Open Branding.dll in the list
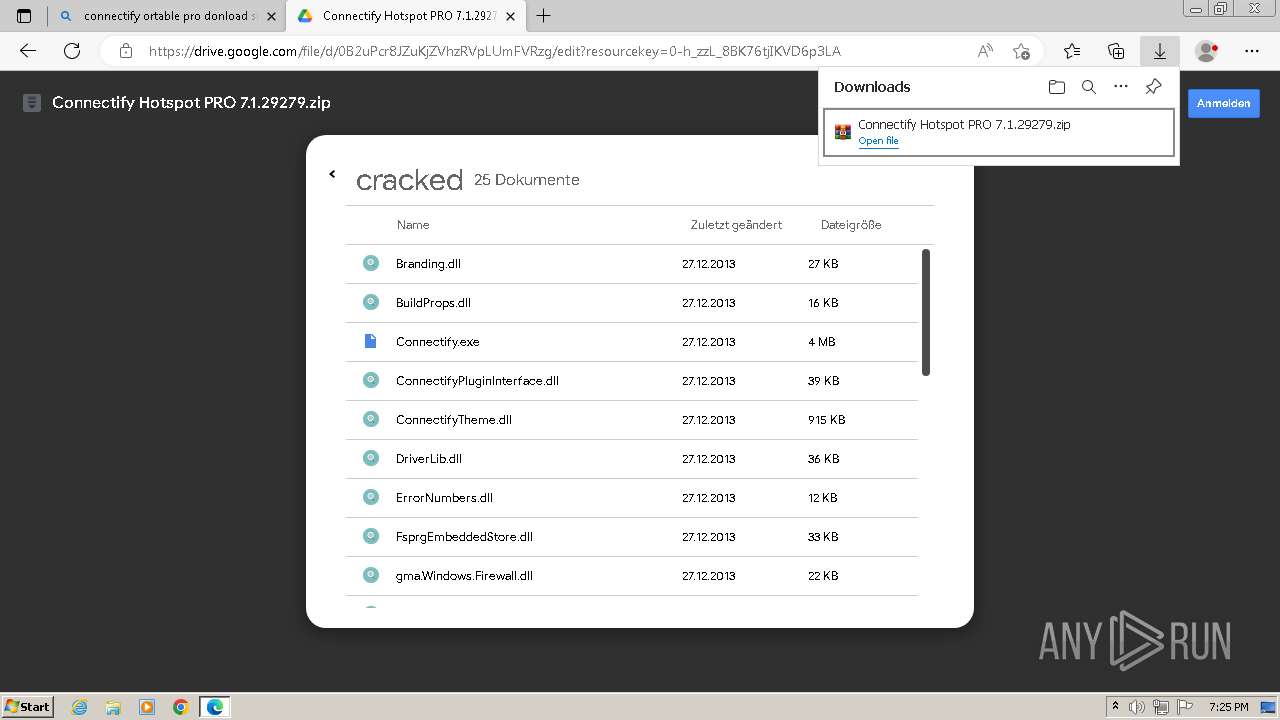Image resolution: width=1280 pixels, height=720 pixels. point(631,264)
